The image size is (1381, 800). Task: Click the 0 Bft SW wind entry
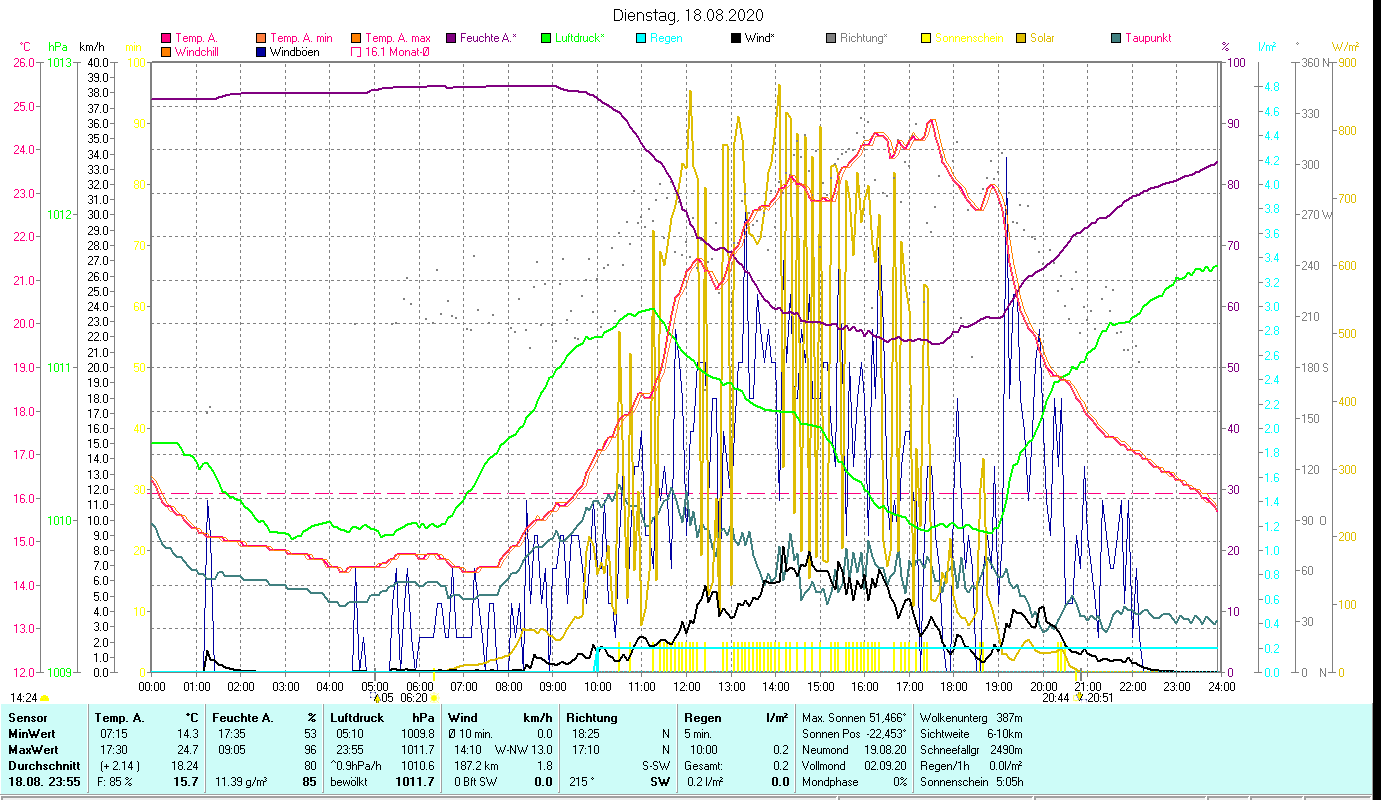coord(477,781)
